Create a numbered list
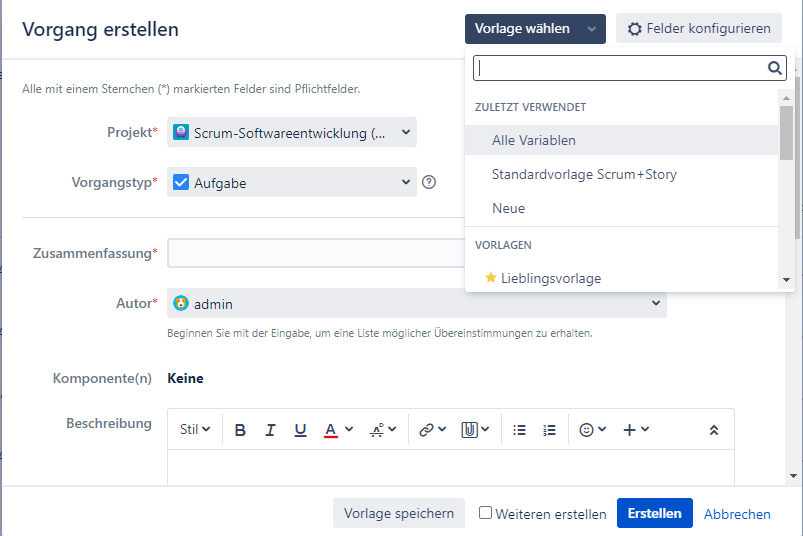Image resolution: width=803 pixels, height=536 pixels. pos(549,430)
